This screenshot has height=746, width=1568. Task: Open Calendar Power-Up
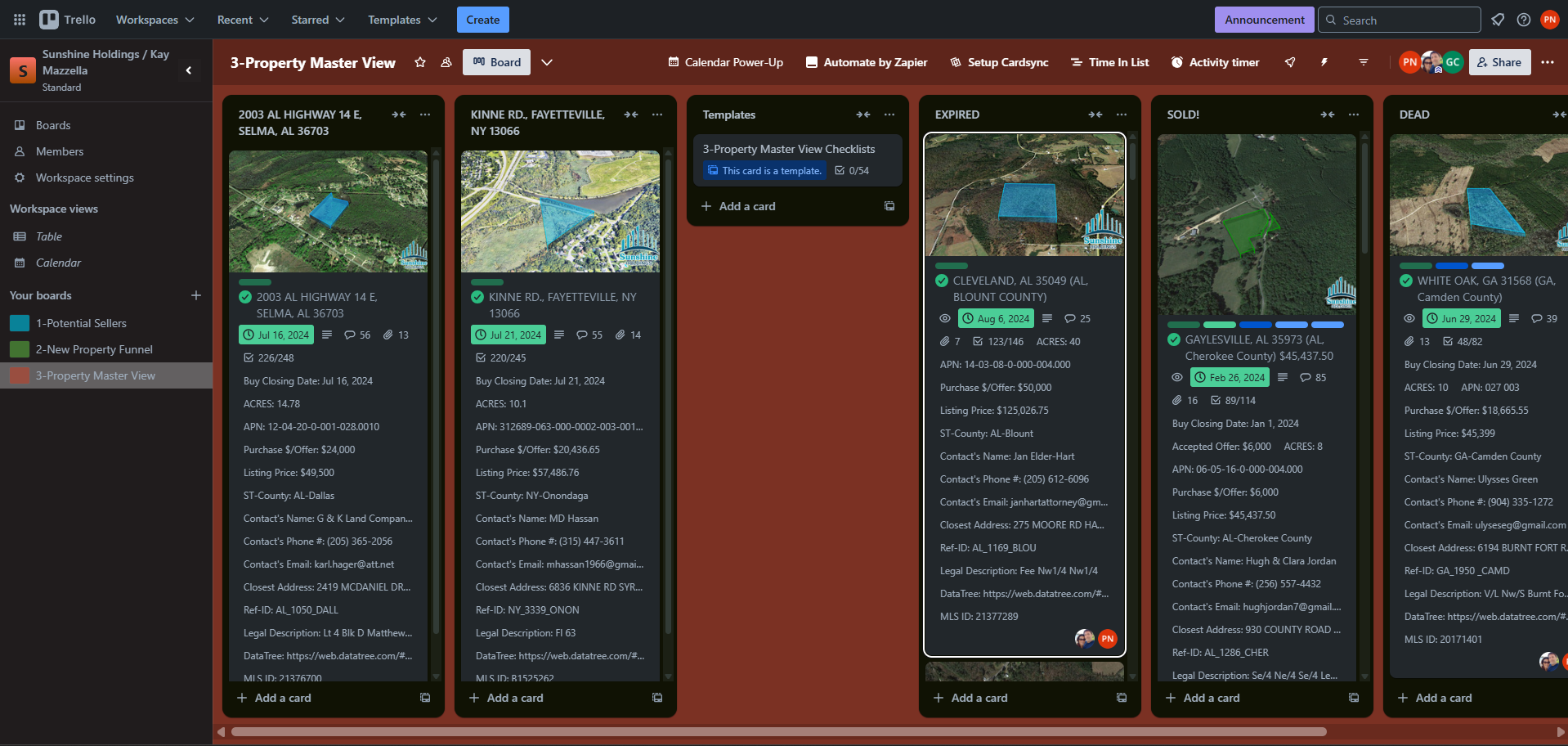click(726, 62)
